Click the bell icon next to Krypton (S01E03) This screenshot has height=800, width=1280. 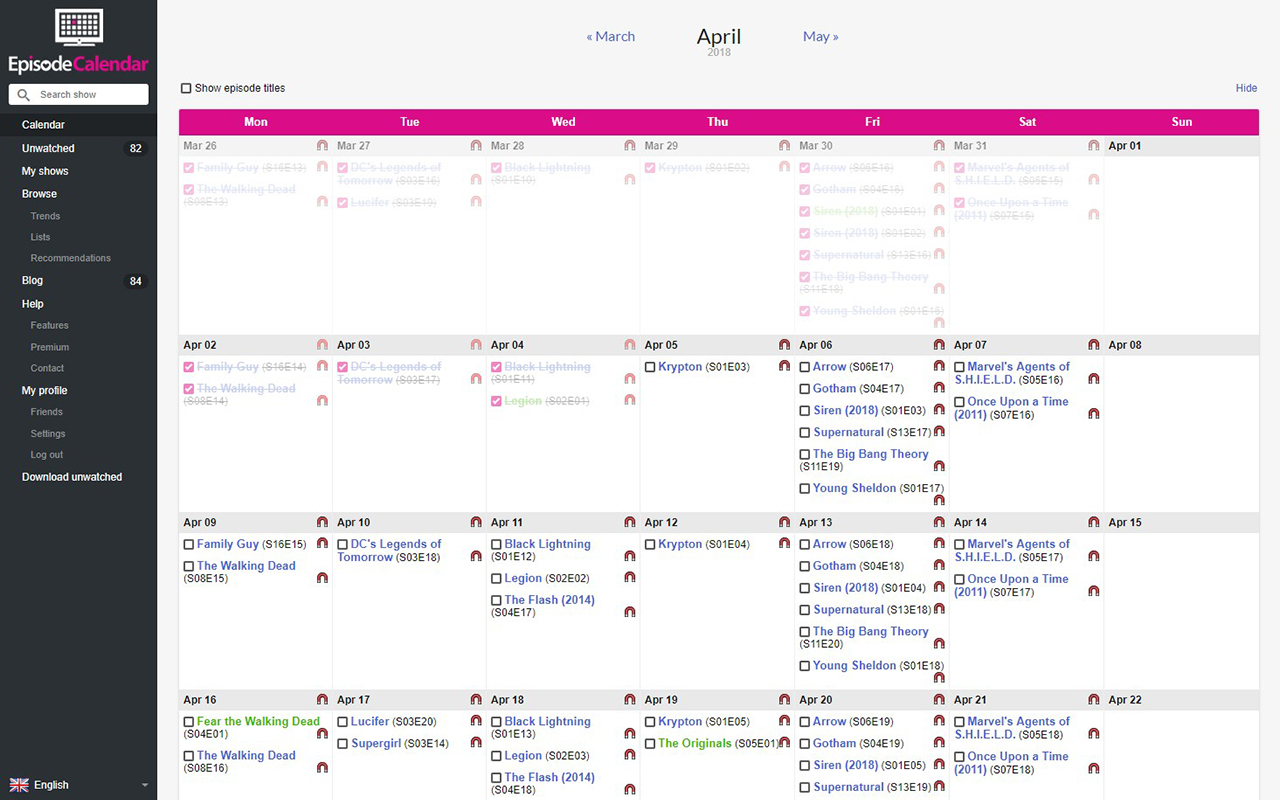784,366
